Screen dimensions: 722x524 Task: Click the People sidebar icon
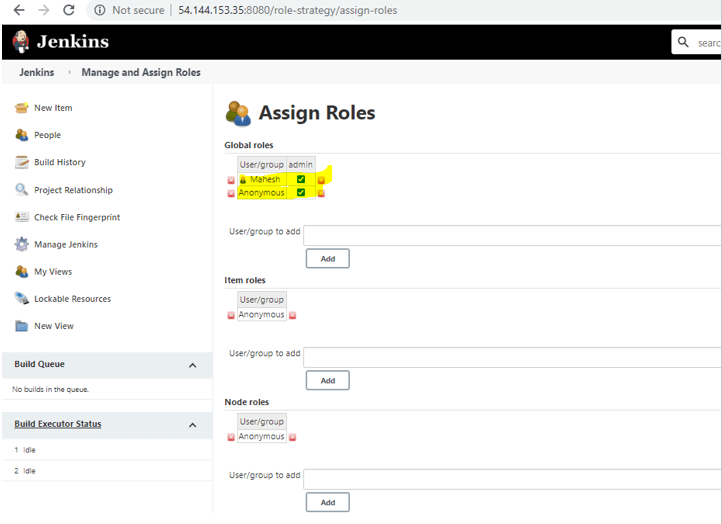point(21,135)
